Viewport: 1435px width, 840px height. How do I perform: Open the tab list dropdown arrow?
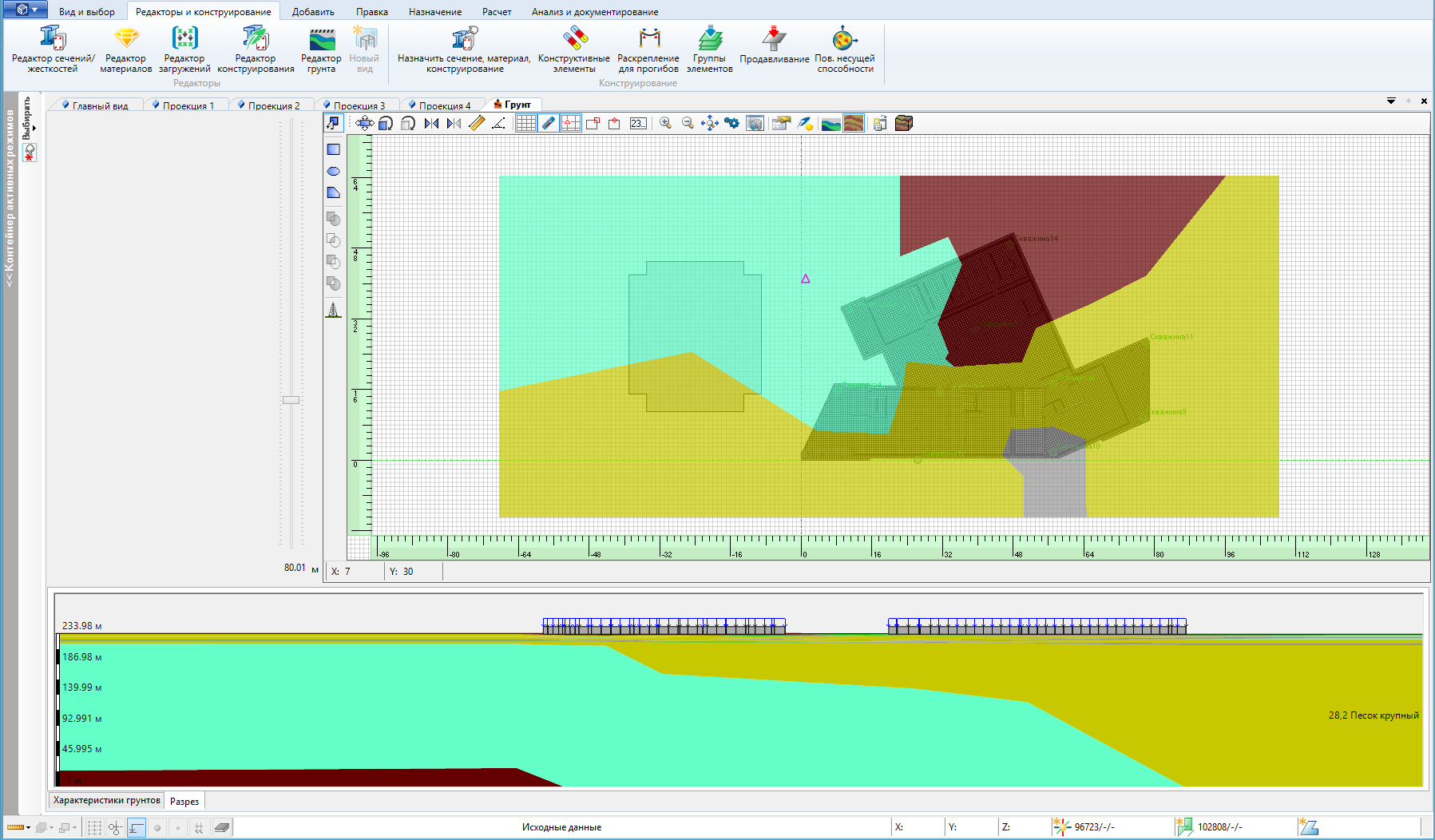coord(1391,101)
